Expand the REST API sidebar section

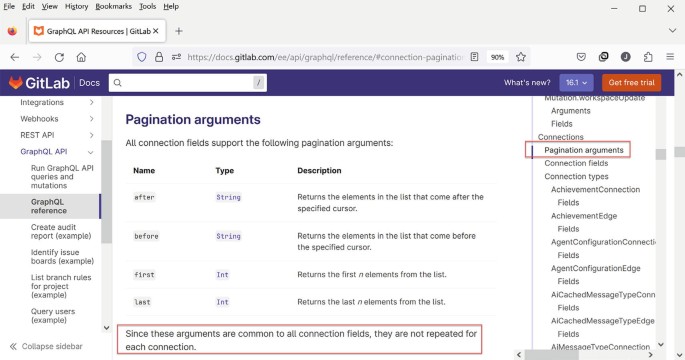click(x=91, y=135)
